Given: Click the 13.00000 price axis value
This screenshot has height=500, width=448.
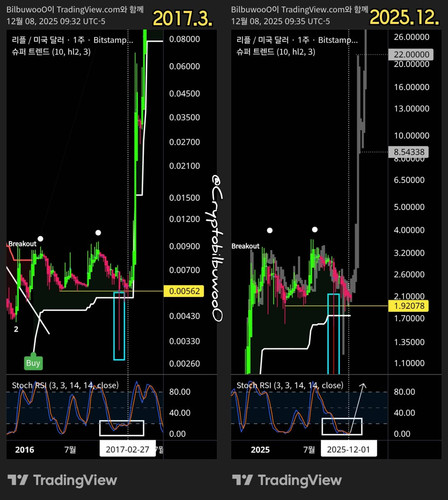Looking at the screenshot, I should pyautogui.click(x=411, y=109).
